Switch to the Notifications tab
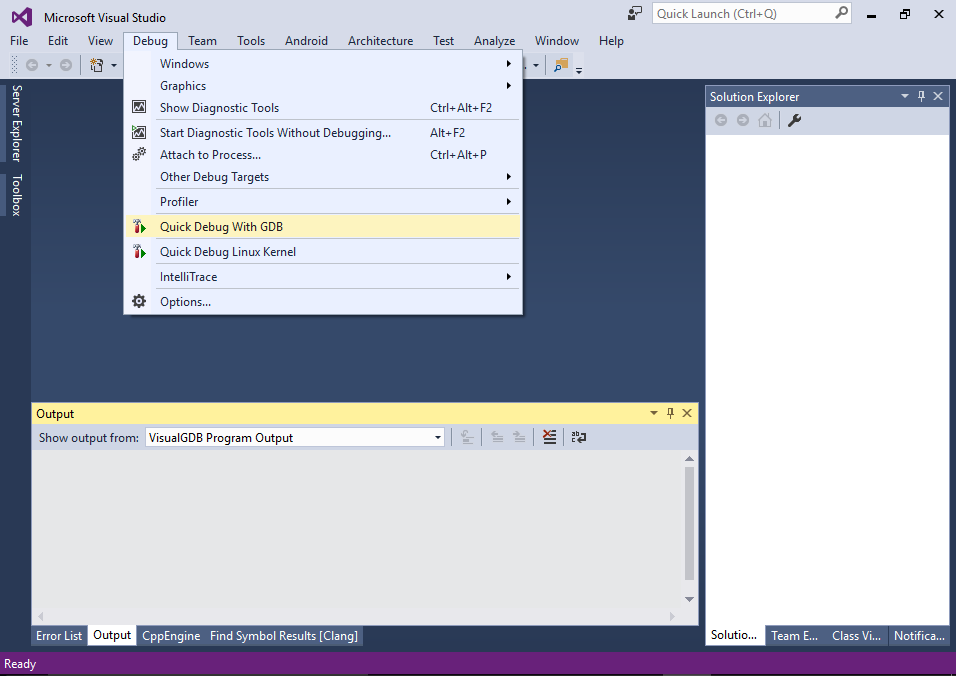 click(x=919, y=635)
